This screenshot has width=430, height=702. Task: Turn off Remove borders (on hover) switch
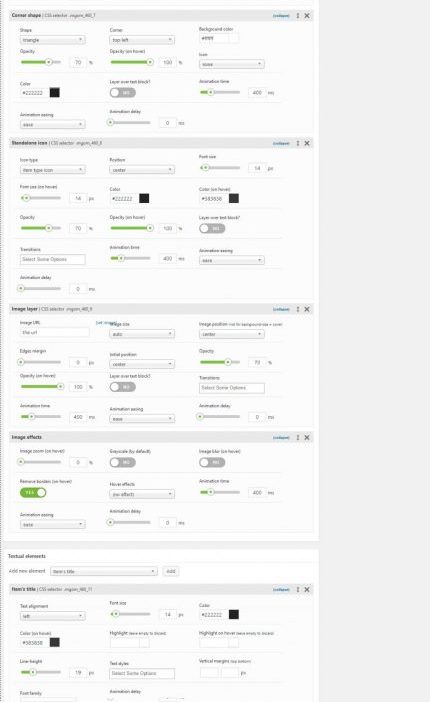click(33, 492)
